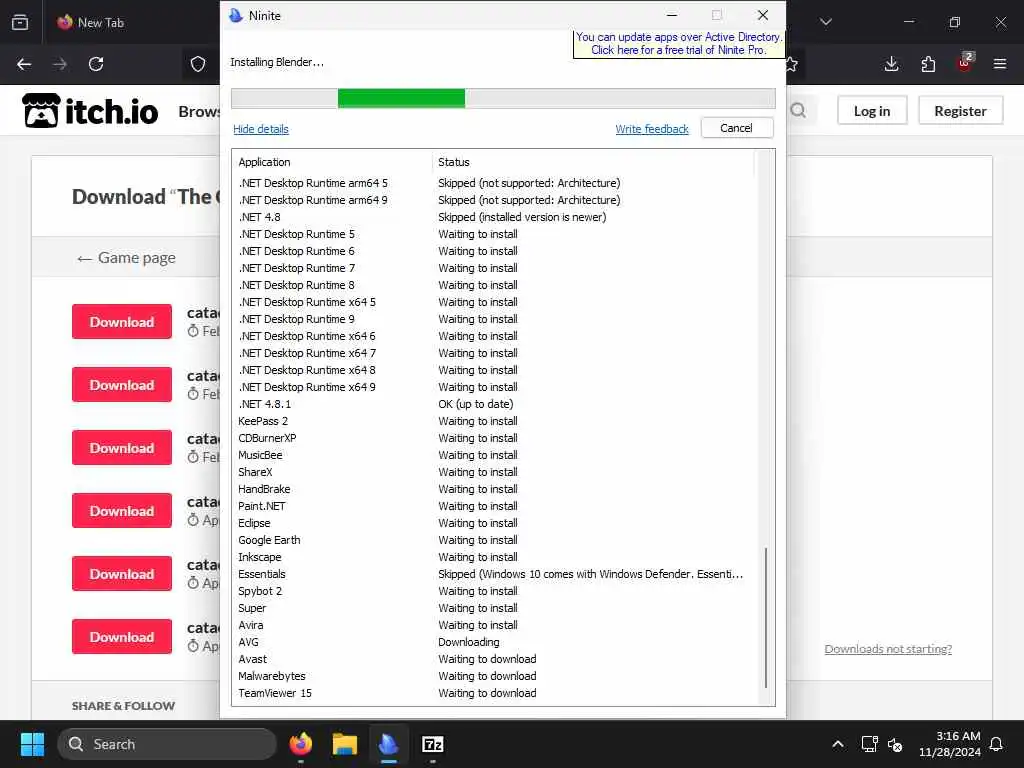
Task: Click Write feedback link
Action: point(652,129)
